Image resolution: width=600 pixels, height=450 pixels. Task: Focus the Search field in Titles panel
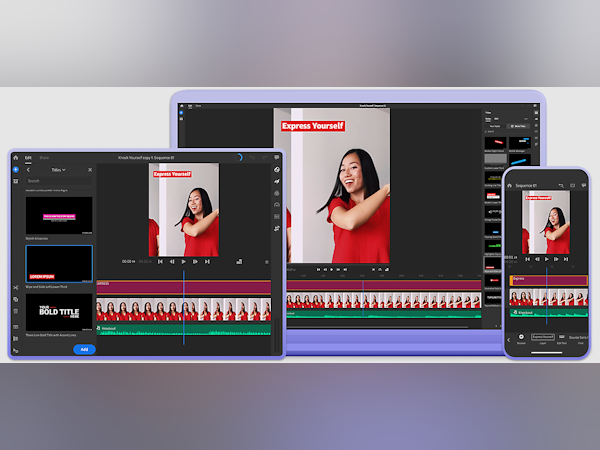(x=59, y=181)
